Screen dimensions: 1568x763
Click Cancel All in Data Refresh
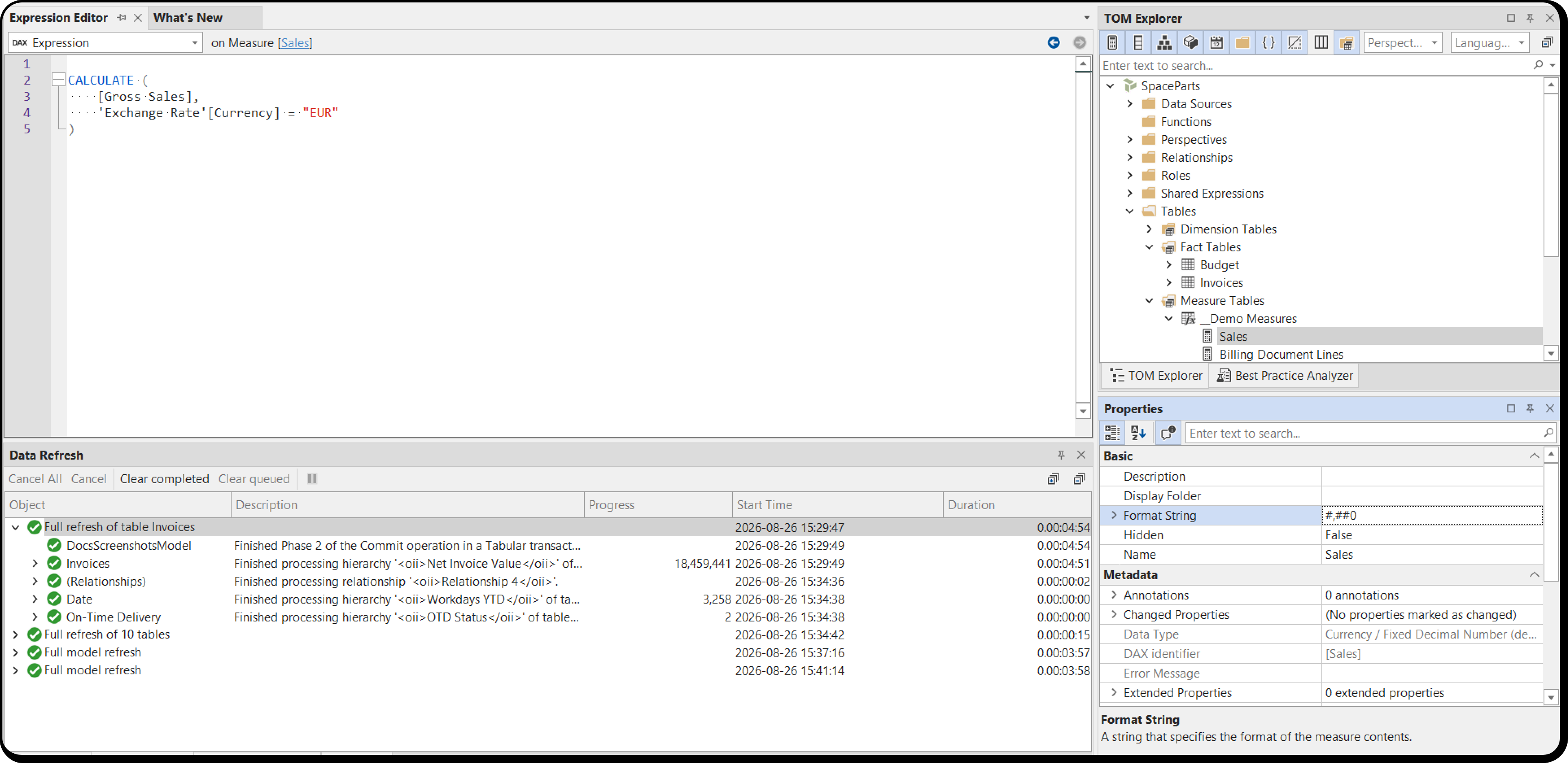click(x=35, y=479)
